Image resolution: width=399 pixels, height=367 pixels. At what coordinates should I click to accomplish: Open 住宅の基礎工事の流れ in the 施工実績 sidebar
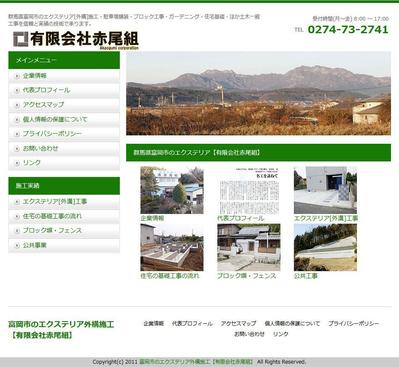pyautogui.click(x=64, y=216)
